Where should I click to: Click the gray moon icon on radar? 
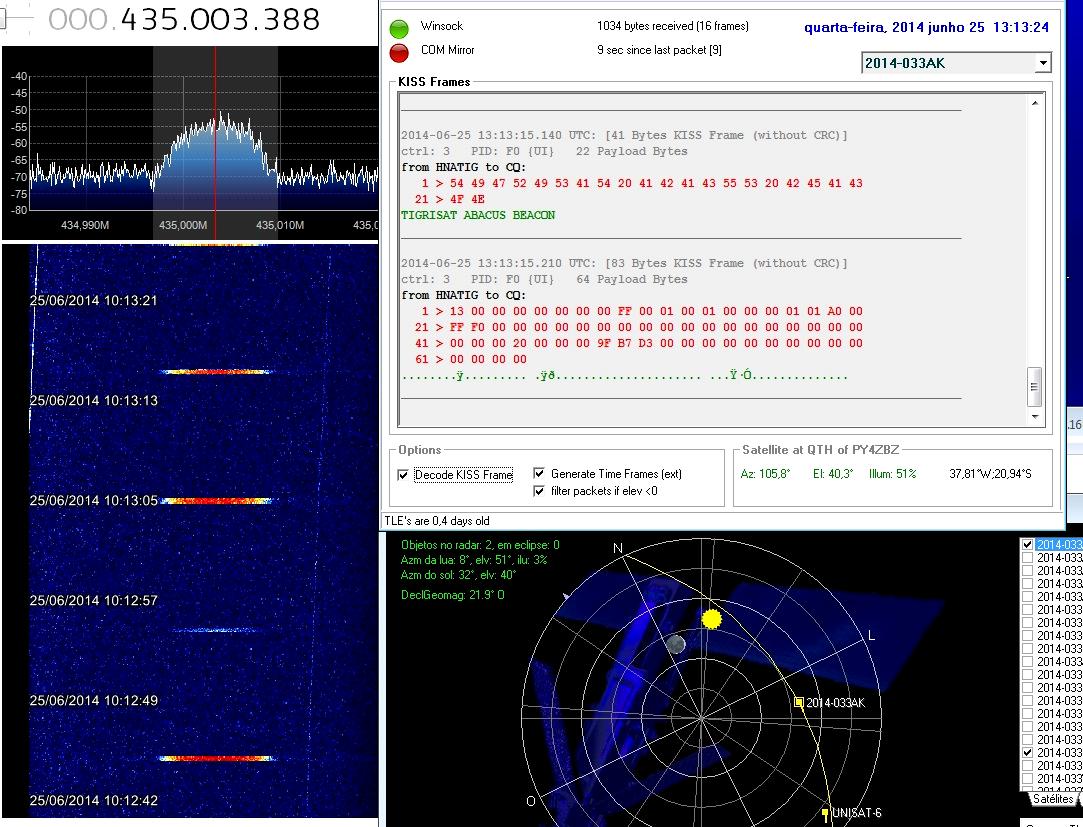click(x=676, y=645)
